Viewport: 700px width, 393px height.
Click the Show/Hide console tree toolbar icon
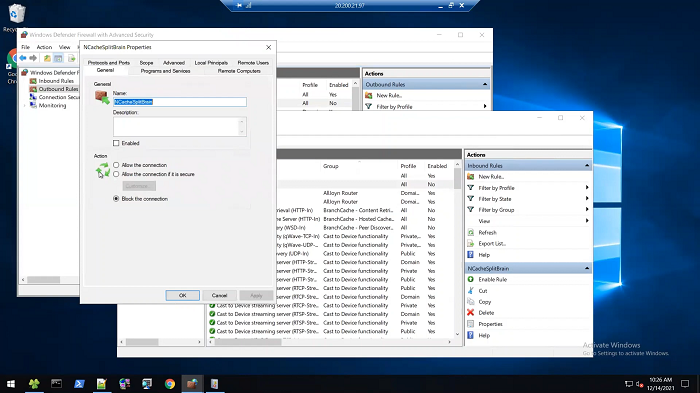[58, 58]
